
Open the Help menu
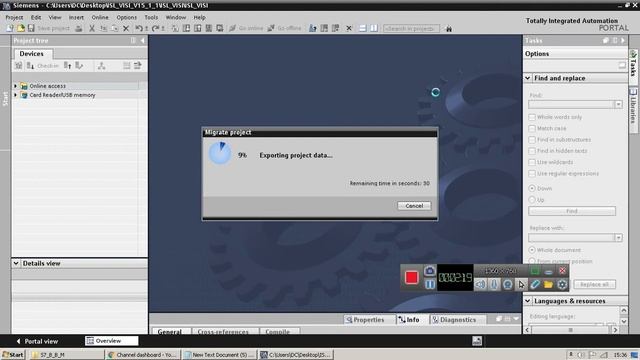click(x=199, y=18)
